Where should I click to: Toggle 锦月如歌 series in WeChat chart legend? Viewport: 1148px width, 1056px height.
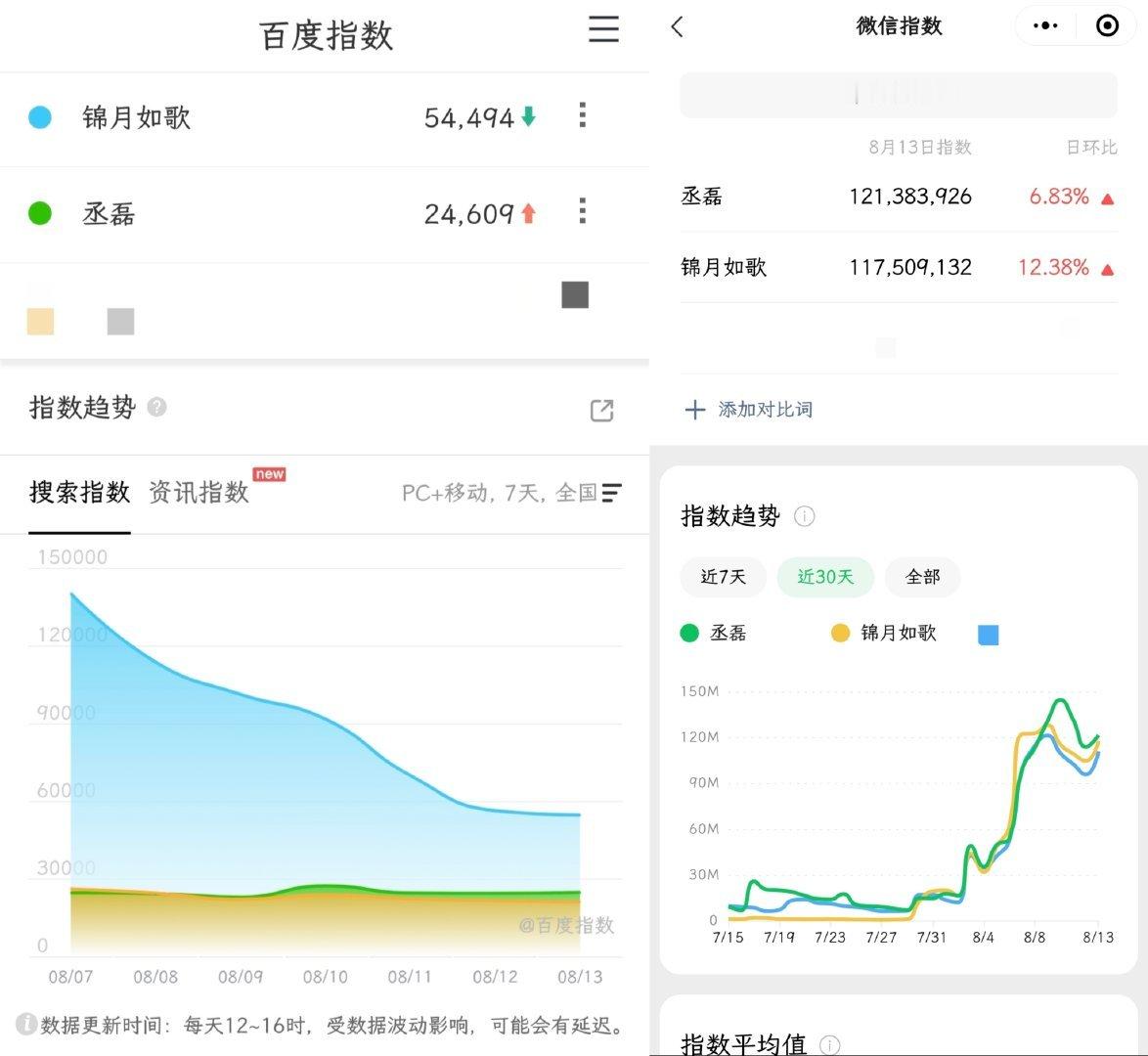(884, 633)
